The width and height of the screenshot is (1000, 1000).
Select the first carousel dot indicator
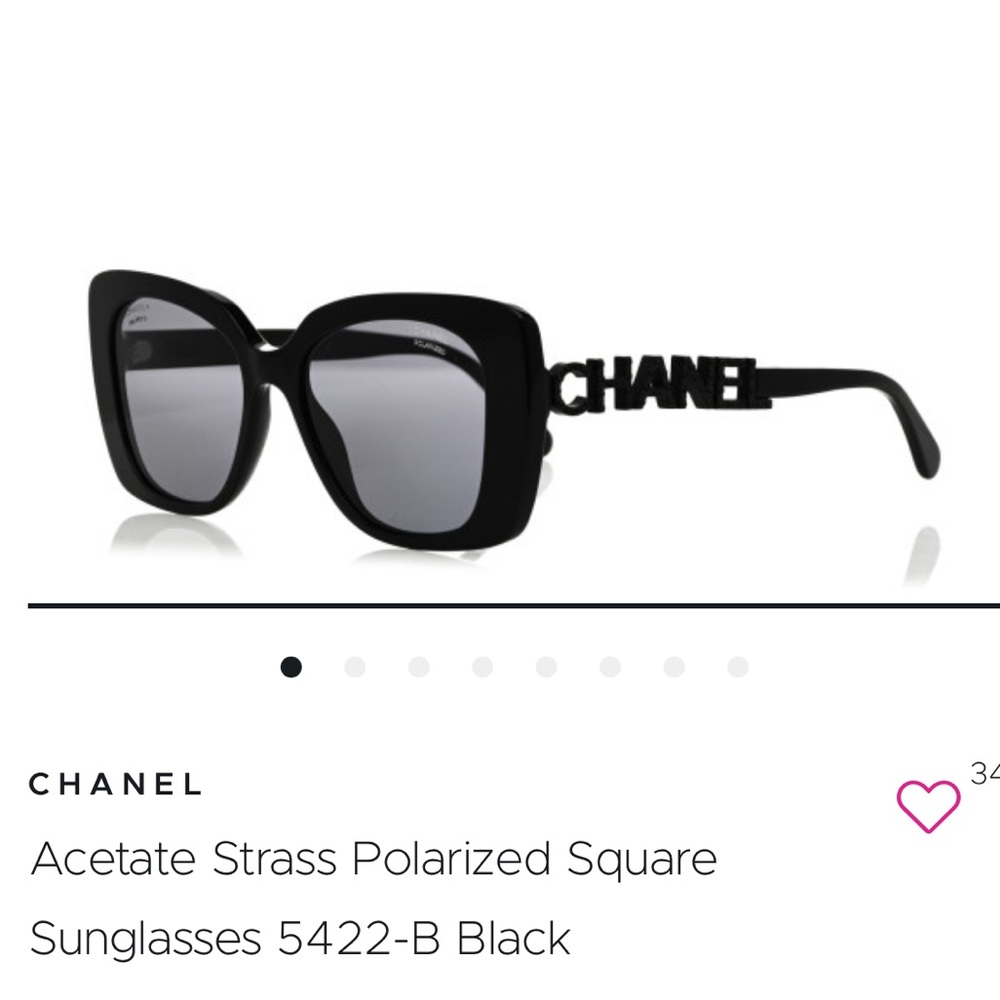(291, 667)
